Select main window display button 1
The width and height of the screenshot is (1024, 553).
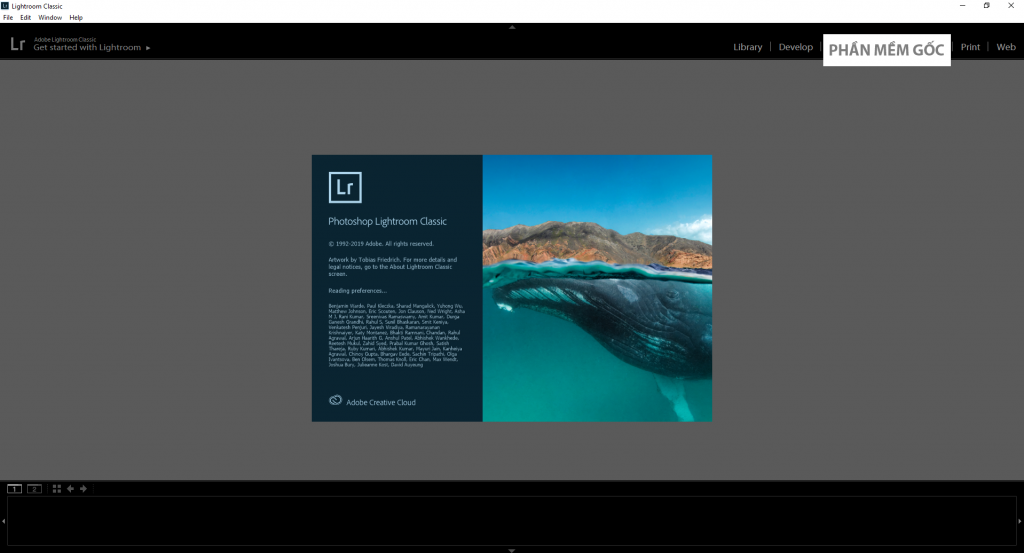pos(14,488)
